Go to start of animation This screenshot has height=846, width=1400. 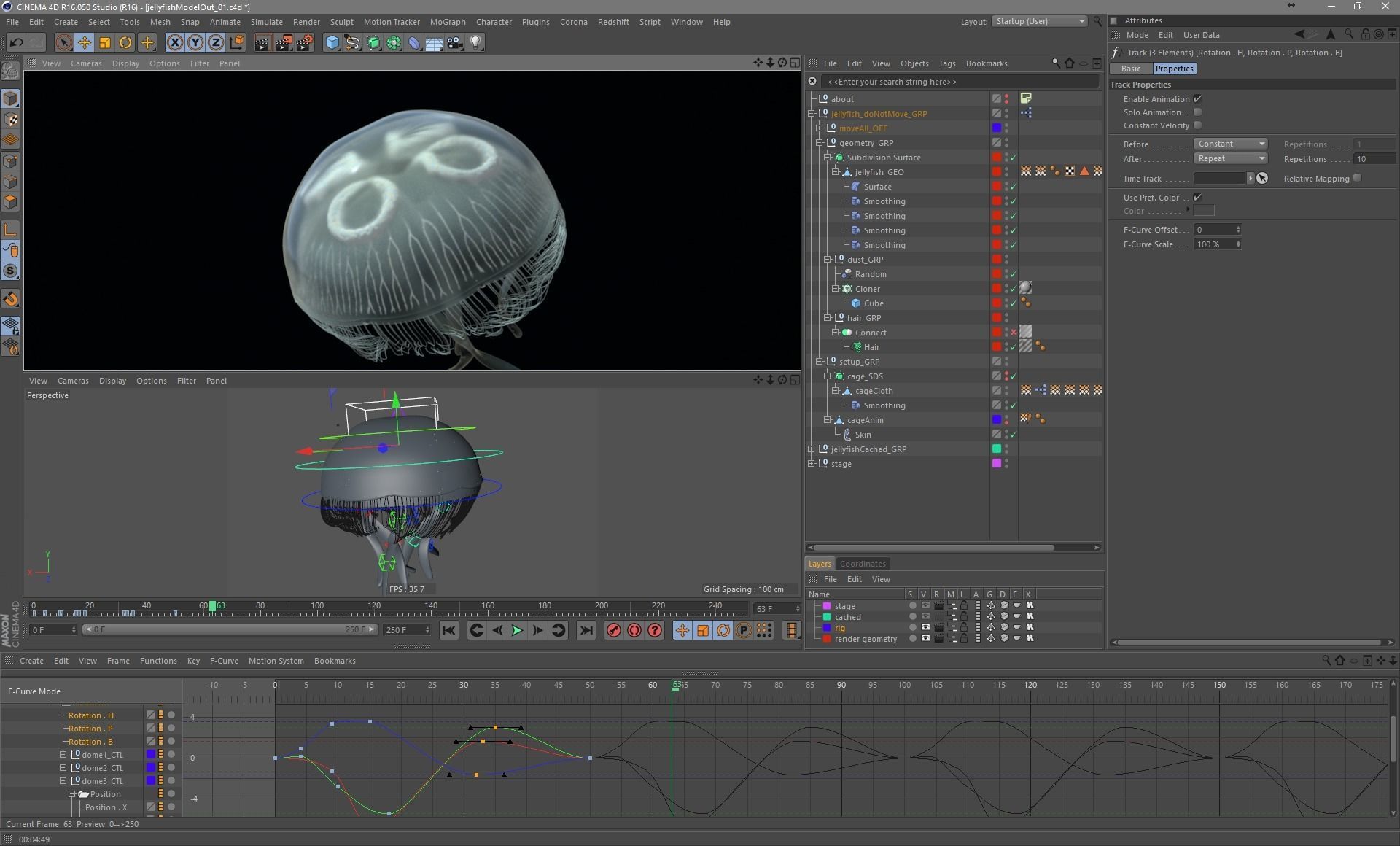(x=449, y=630)
